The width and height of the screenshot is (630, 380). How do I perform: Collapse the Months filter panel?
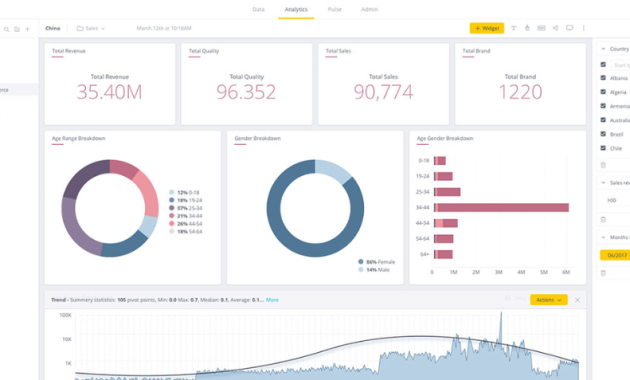coord(603,237)
